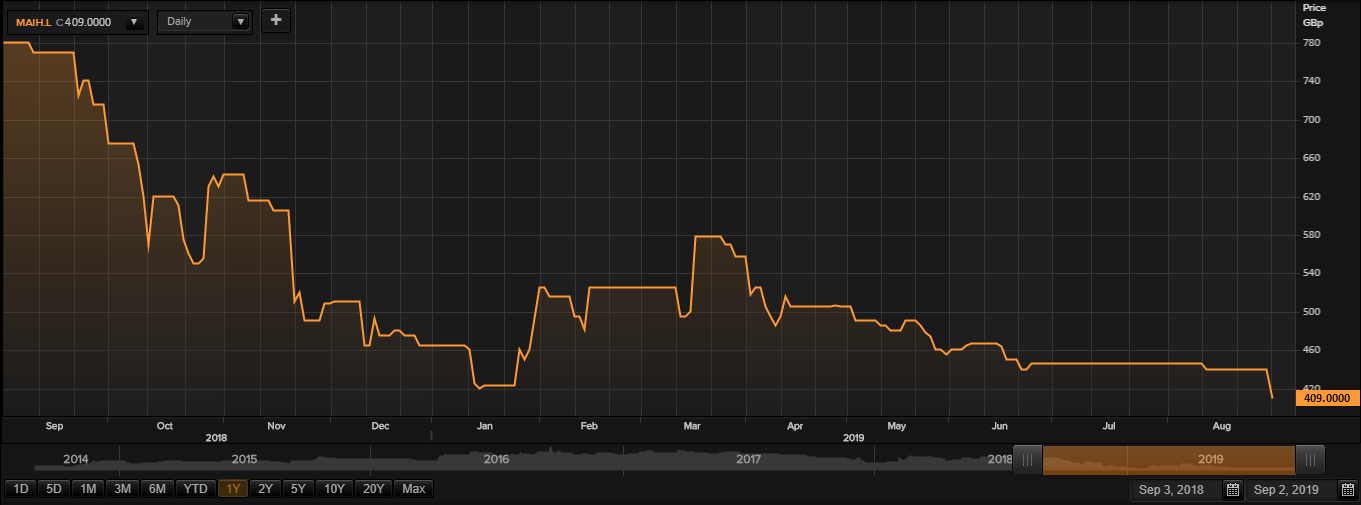Switch to the 3M range
This screenshot has width=1361, height=505.
point(123,489)
